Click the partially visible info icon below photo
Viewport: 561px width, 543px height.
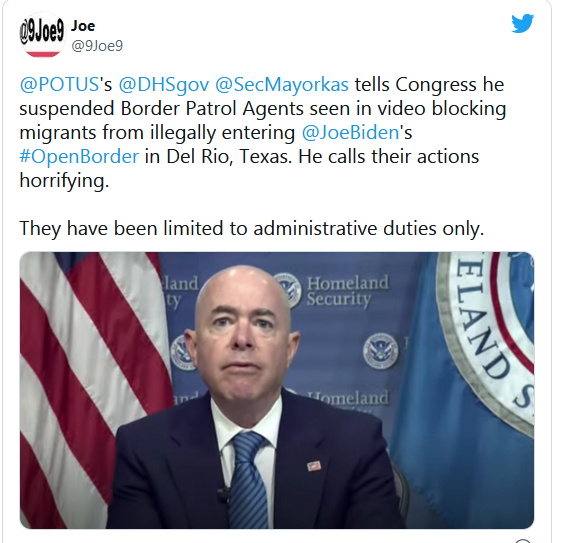(x=523, y=540)
